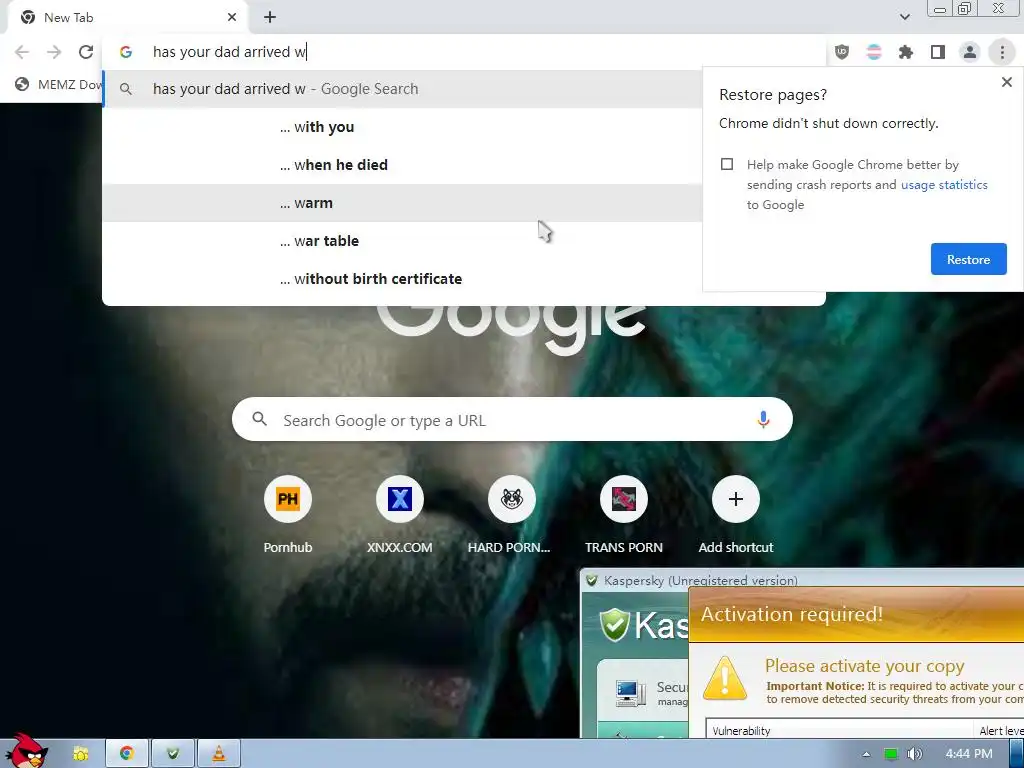This screenshot has width=1024, height=768.
Task: Select the '... war table' suggestion
Action: (x=402, y=241)
